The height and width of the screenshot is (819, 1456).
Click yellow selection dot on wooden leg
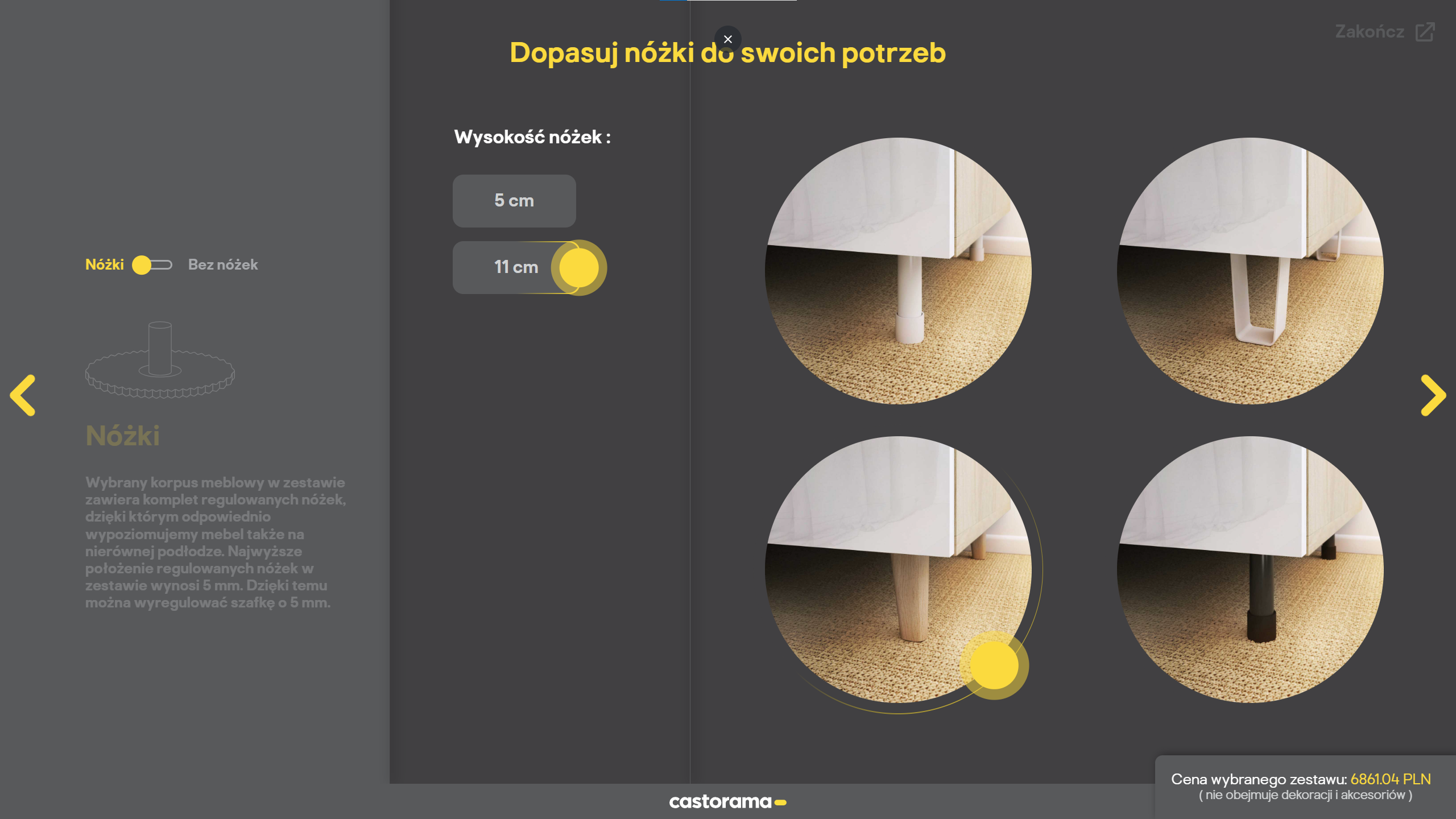(994, 665)
